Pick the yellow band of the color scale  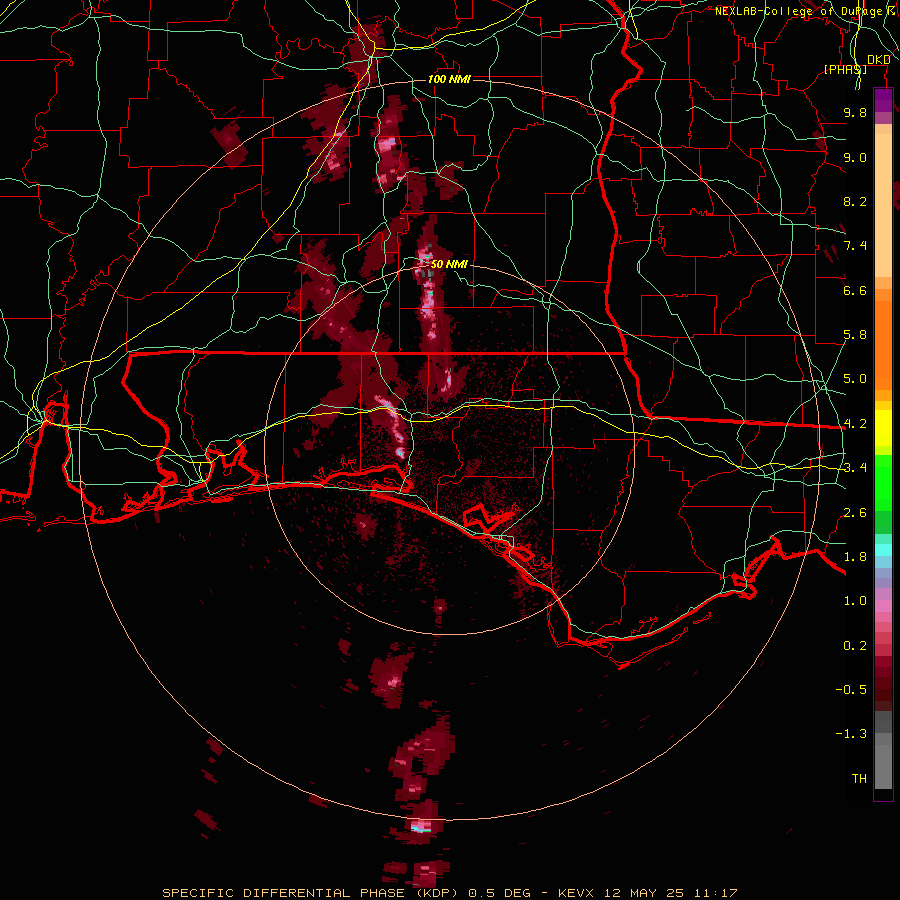tap(883, 428)
